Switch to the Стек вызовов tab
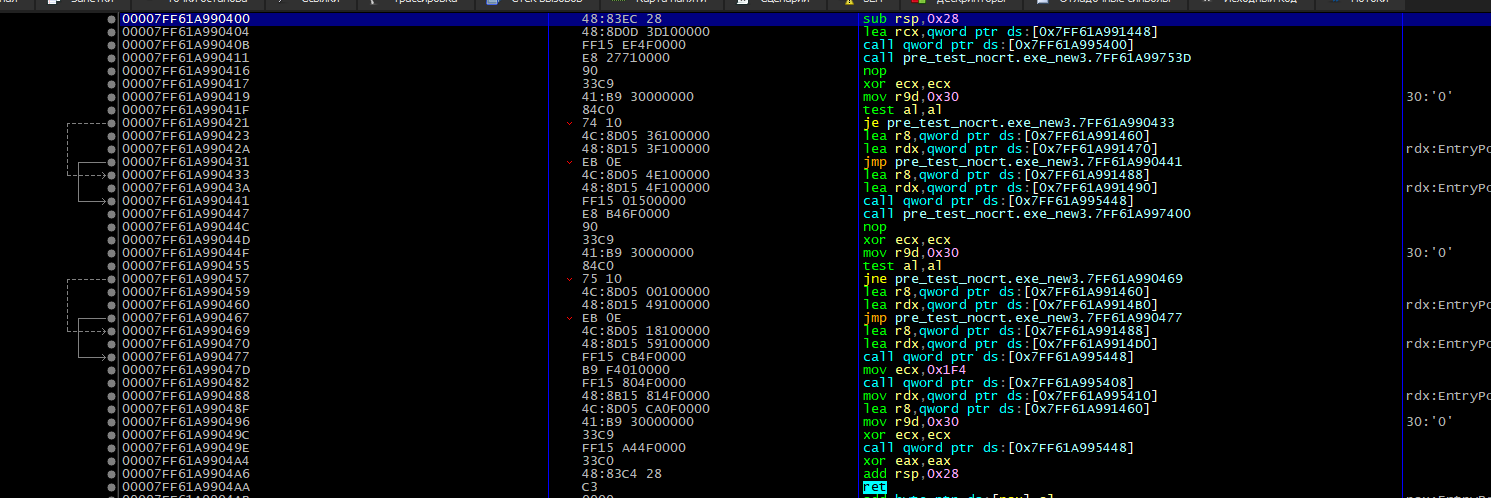The width and height of the screenshot is (1491, 498). 529,2
